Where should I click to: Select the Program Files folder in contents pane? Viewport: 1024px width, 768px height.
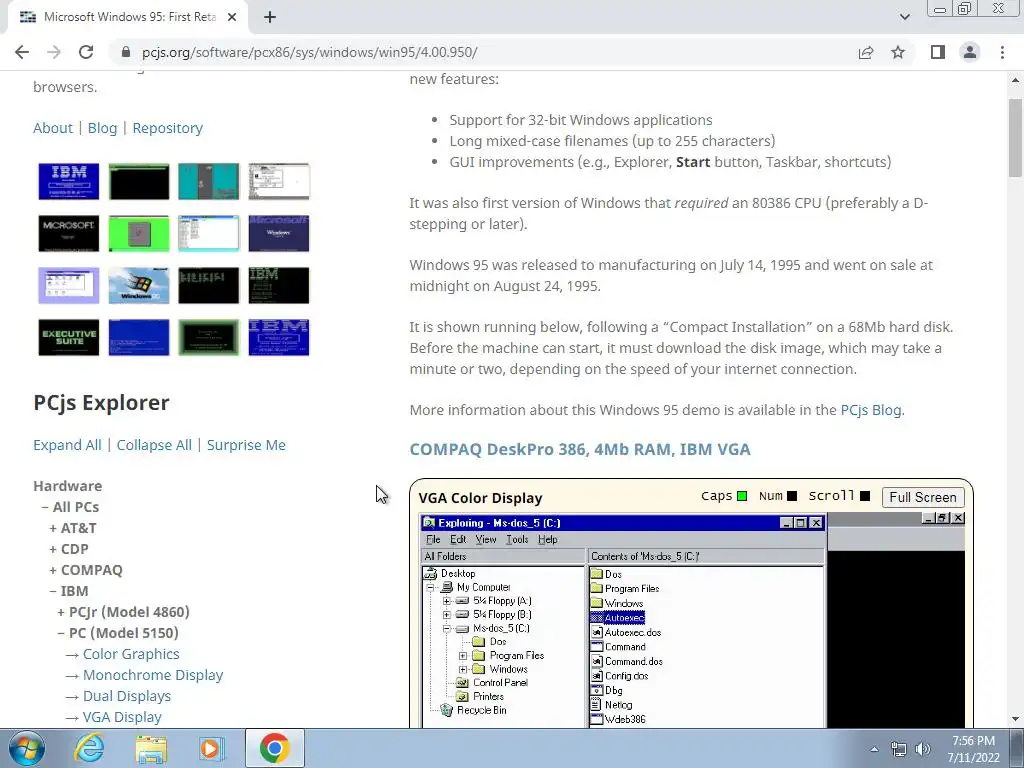(x=632, y=588)
